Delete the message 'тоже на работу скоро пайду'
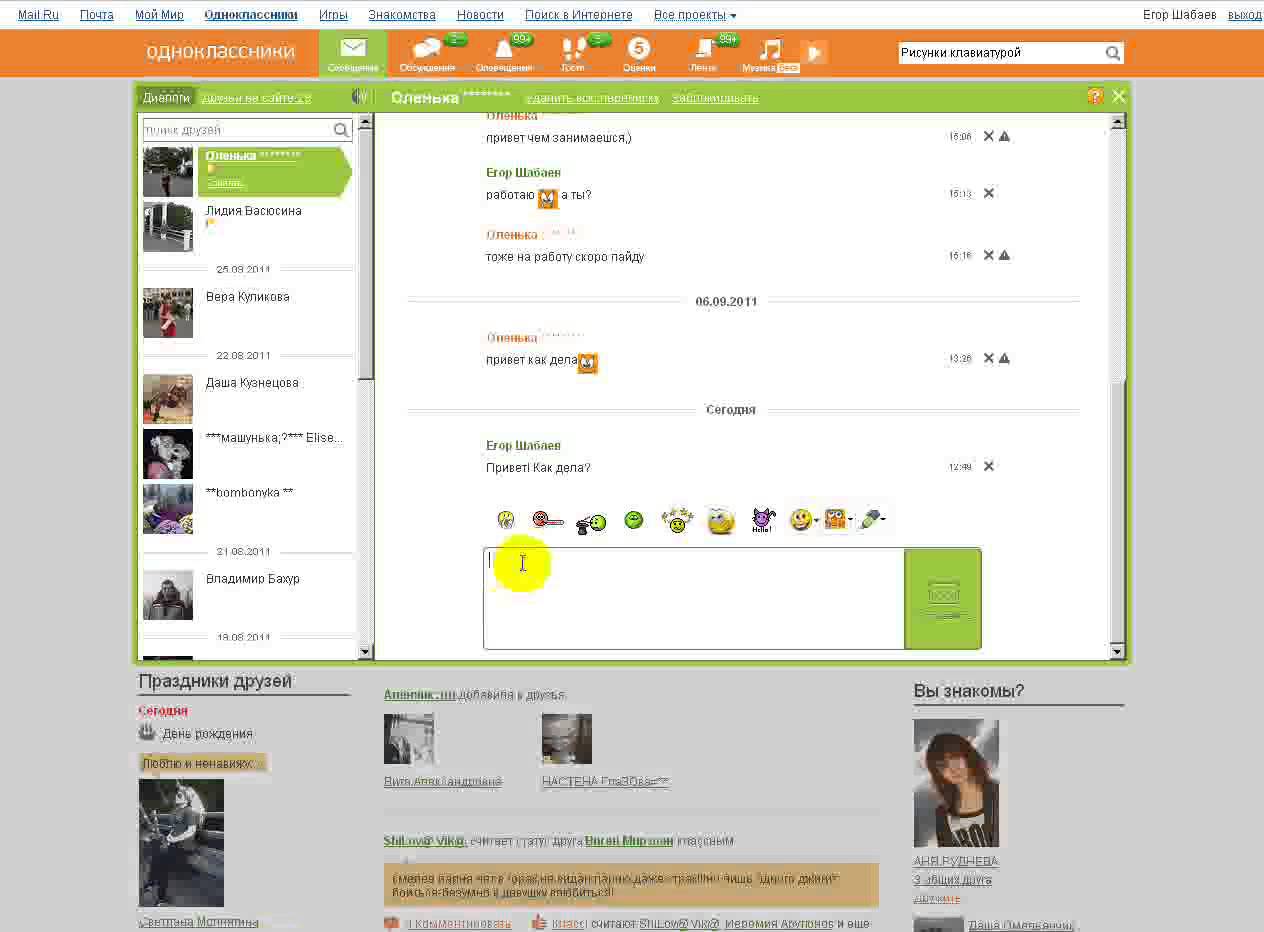 click(x=988, y=255)
